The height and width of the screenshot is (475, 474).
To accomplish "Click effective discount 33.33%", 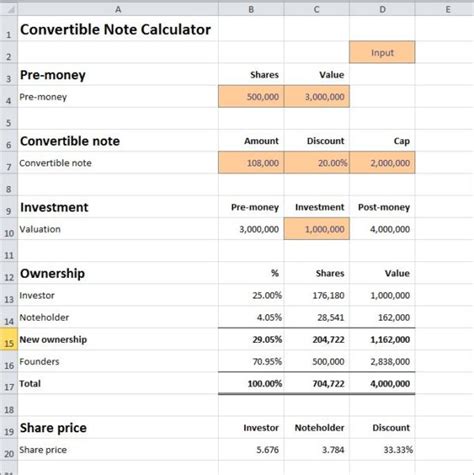I will [382, 450].
